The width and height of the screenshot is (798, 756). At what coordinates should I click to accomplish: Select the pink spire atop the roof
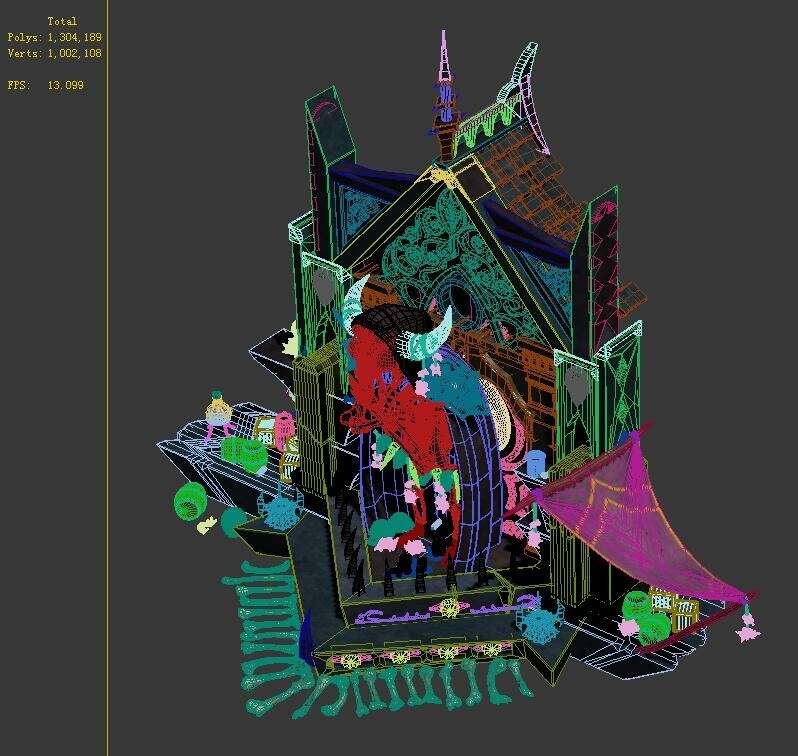(444, 56)
